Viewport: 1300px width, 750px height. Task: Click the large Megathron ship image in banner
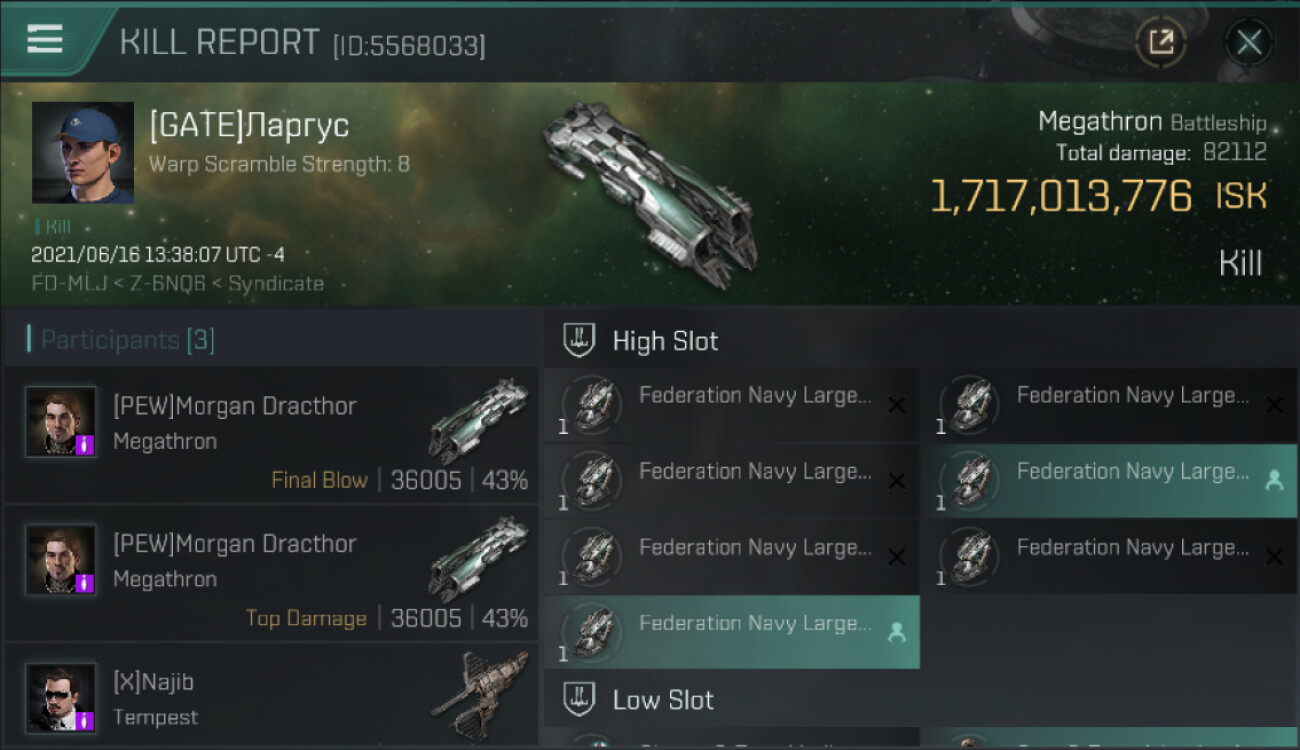pos(650,190)
